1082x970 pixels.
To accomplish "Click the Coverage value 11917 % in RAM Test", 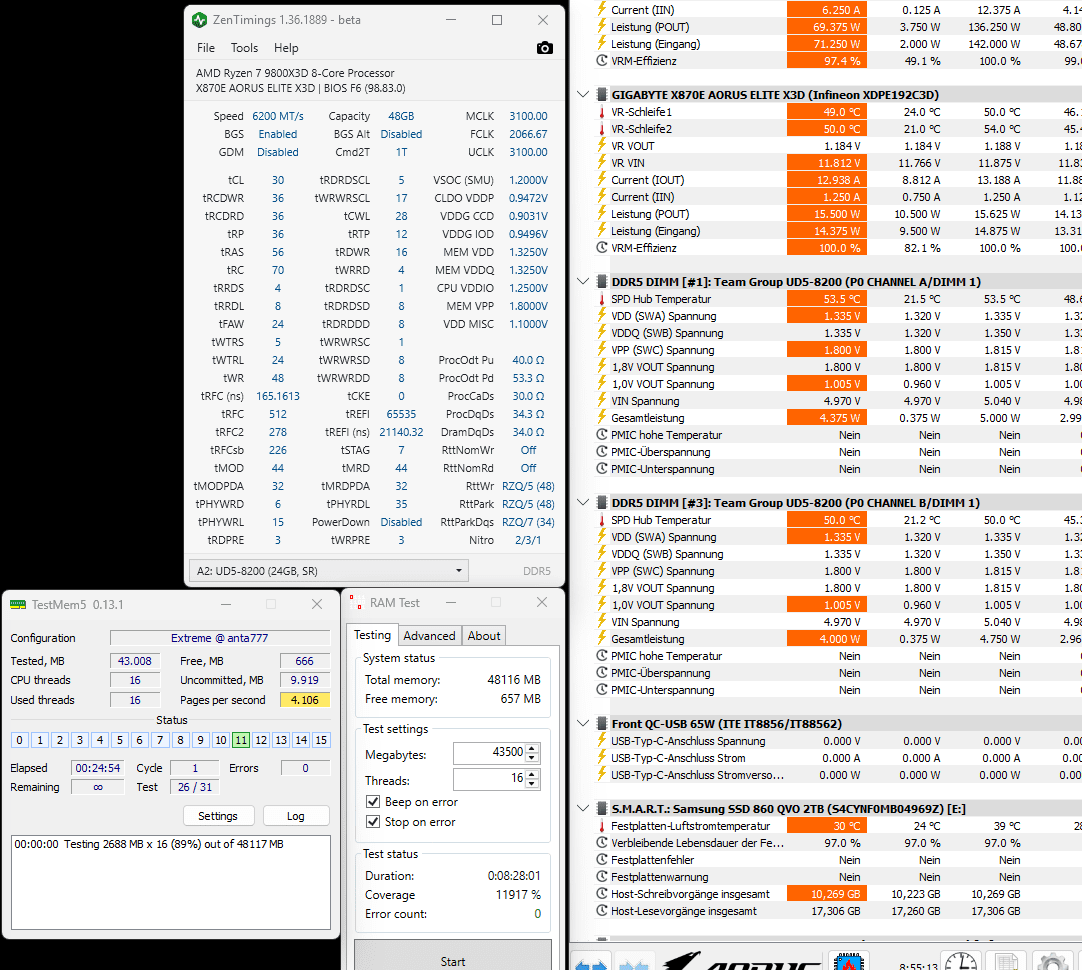I will 518,894.
